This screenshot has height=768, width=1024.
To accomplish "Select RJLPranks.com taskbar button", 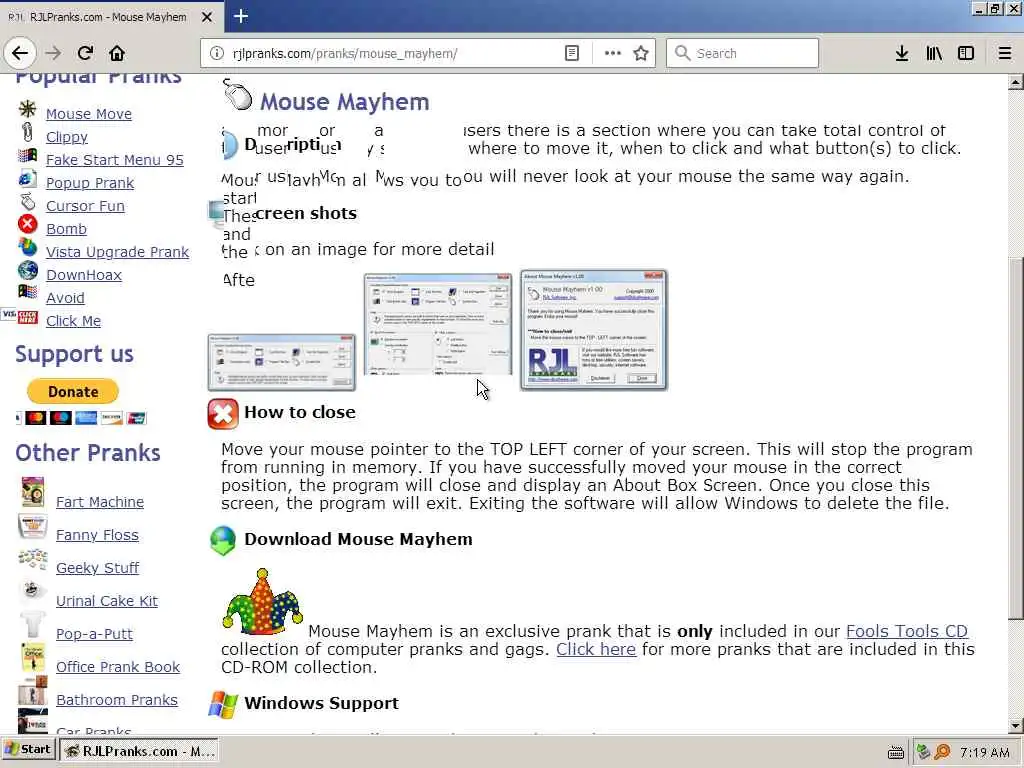I will point(139,751).
